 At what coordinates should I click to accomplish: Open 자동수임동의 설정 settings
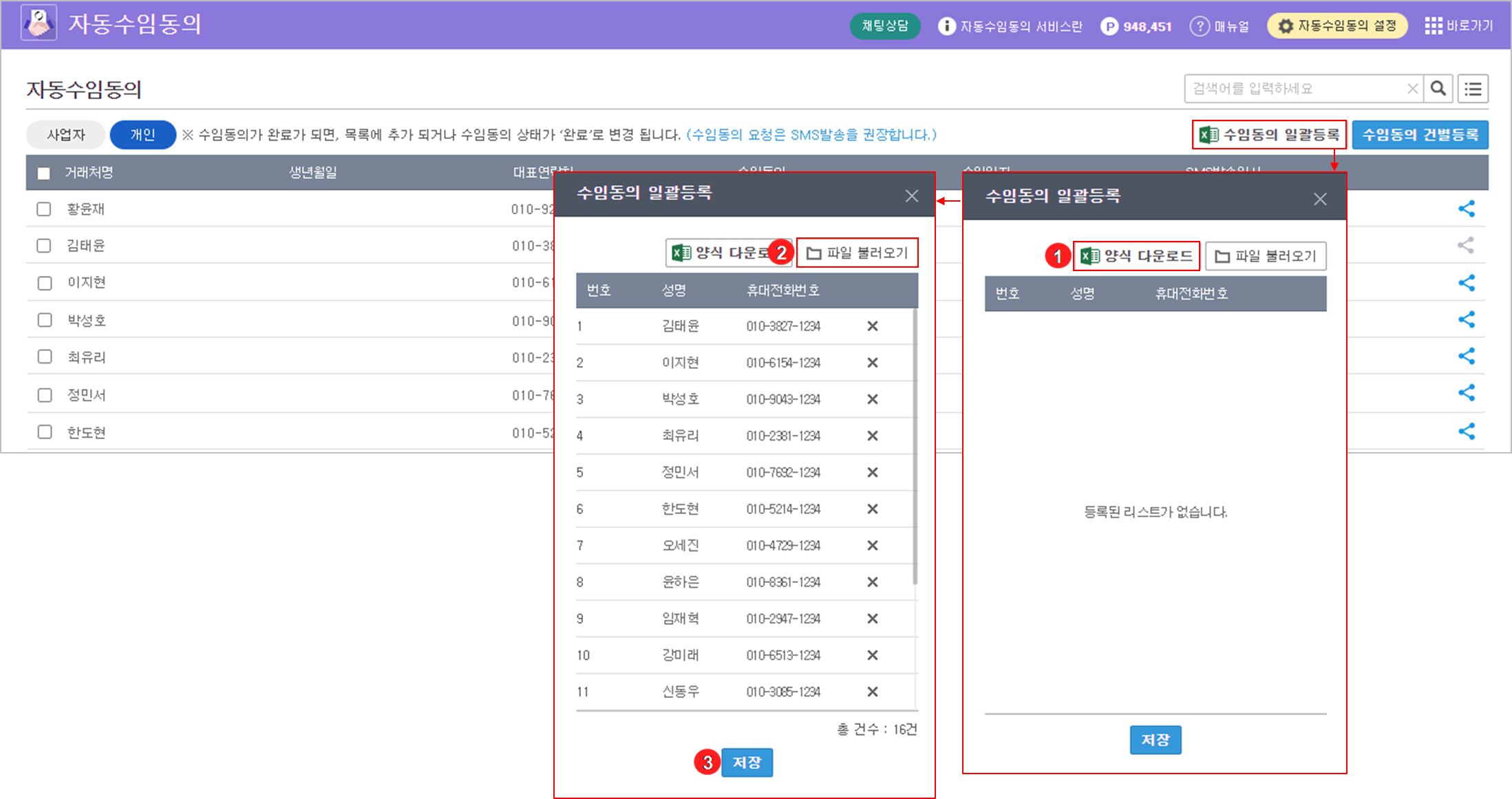tap(1337, 26)
